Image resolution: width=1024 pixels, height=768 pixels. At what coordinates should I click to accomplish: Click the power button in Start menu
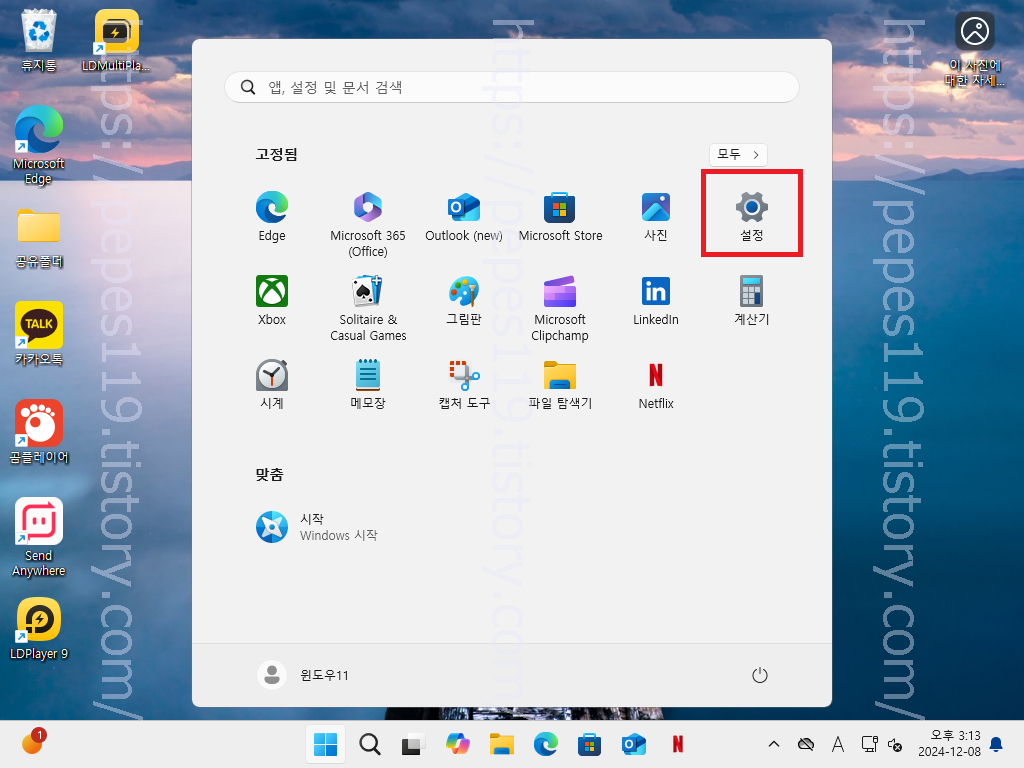(760, 675)
